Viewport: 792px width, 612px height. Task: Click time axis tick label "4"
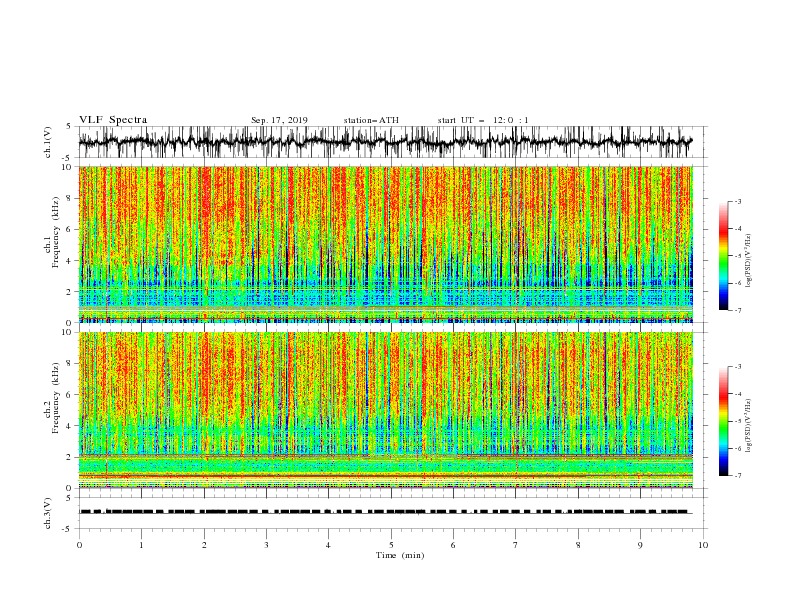328,545
